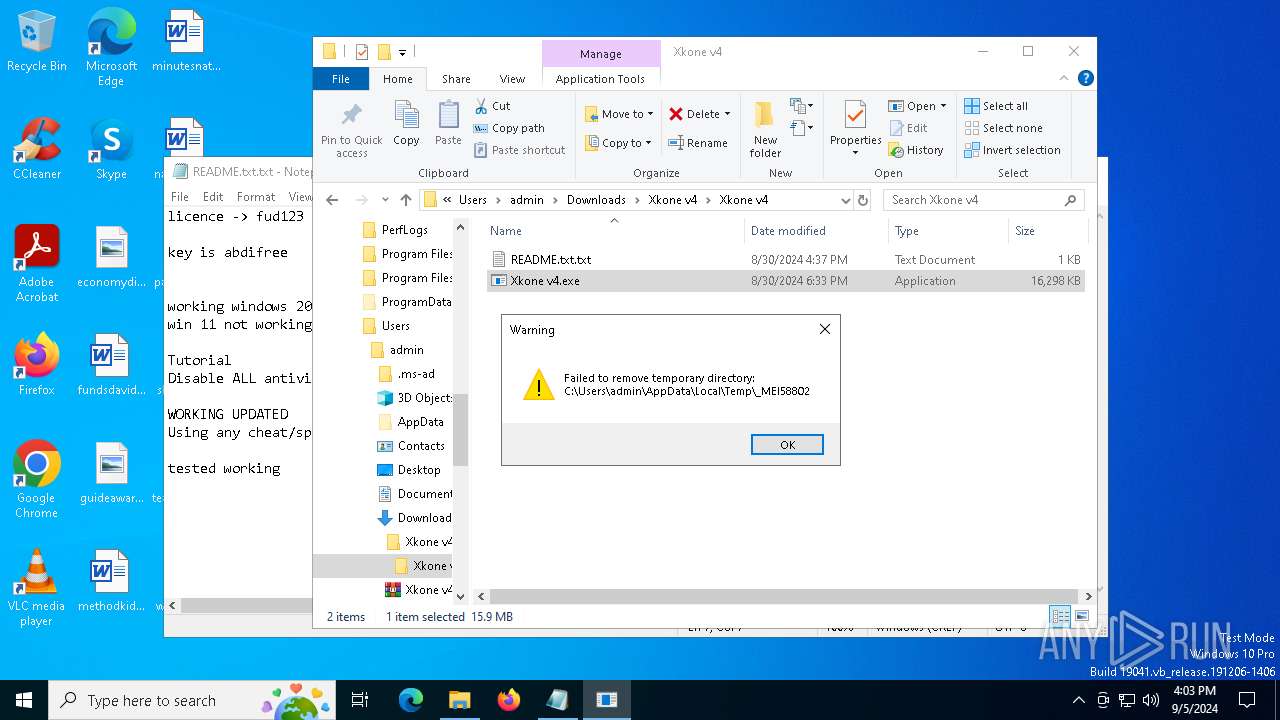The width and height of the screenshot is (1280, 720).
Task: Close the Warning dialog
Action: point(825,329)
